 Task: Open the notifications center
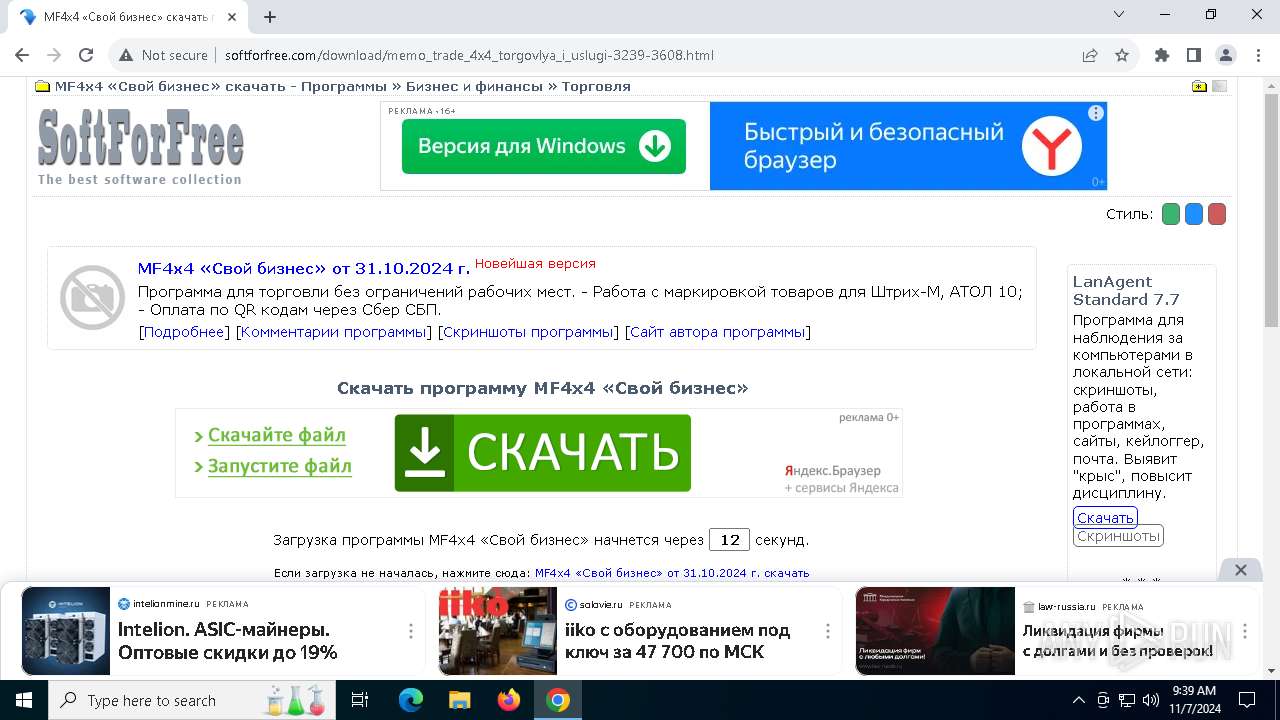(1247, 700)
